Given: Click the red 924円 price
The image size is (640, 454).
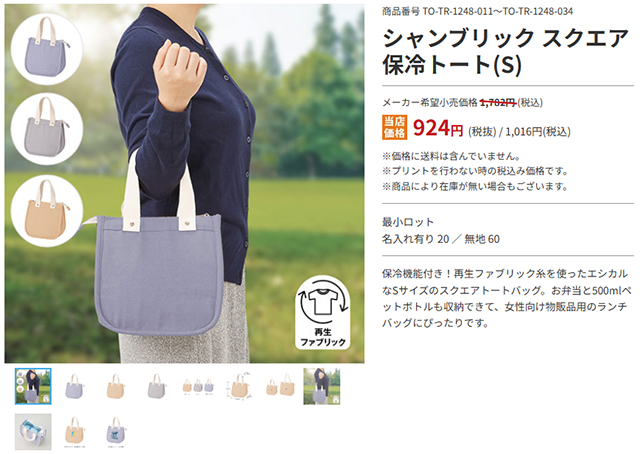Looking at the screenshot, I should [x=438, y=128].
